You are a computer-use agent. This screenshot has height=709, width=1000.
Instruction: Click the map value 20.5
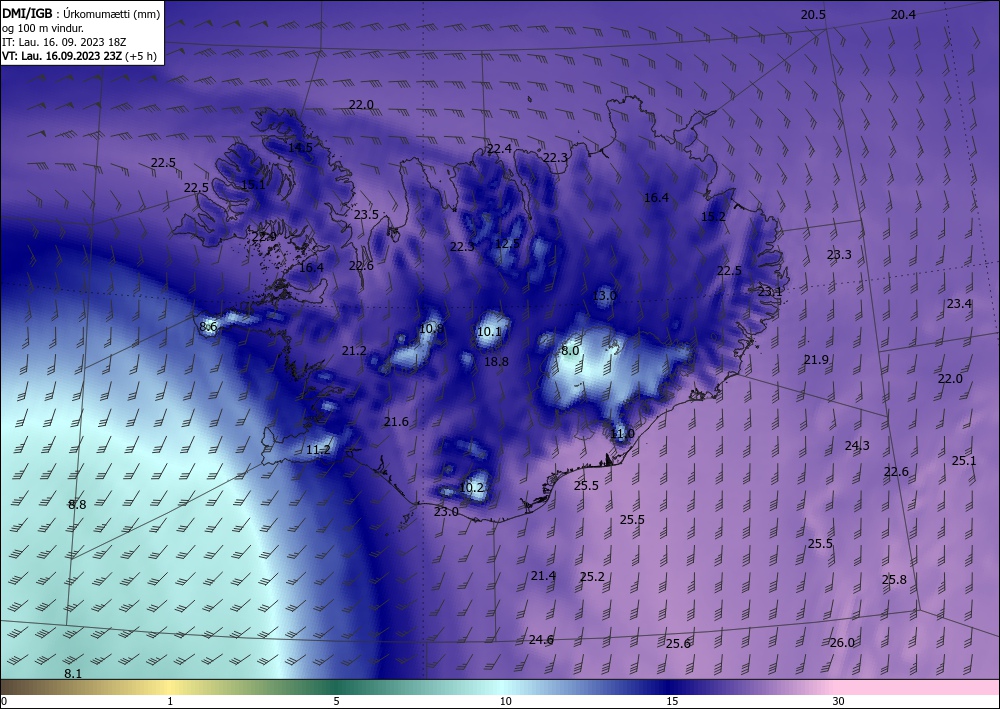pyautogui.click(x=813, y=15)
